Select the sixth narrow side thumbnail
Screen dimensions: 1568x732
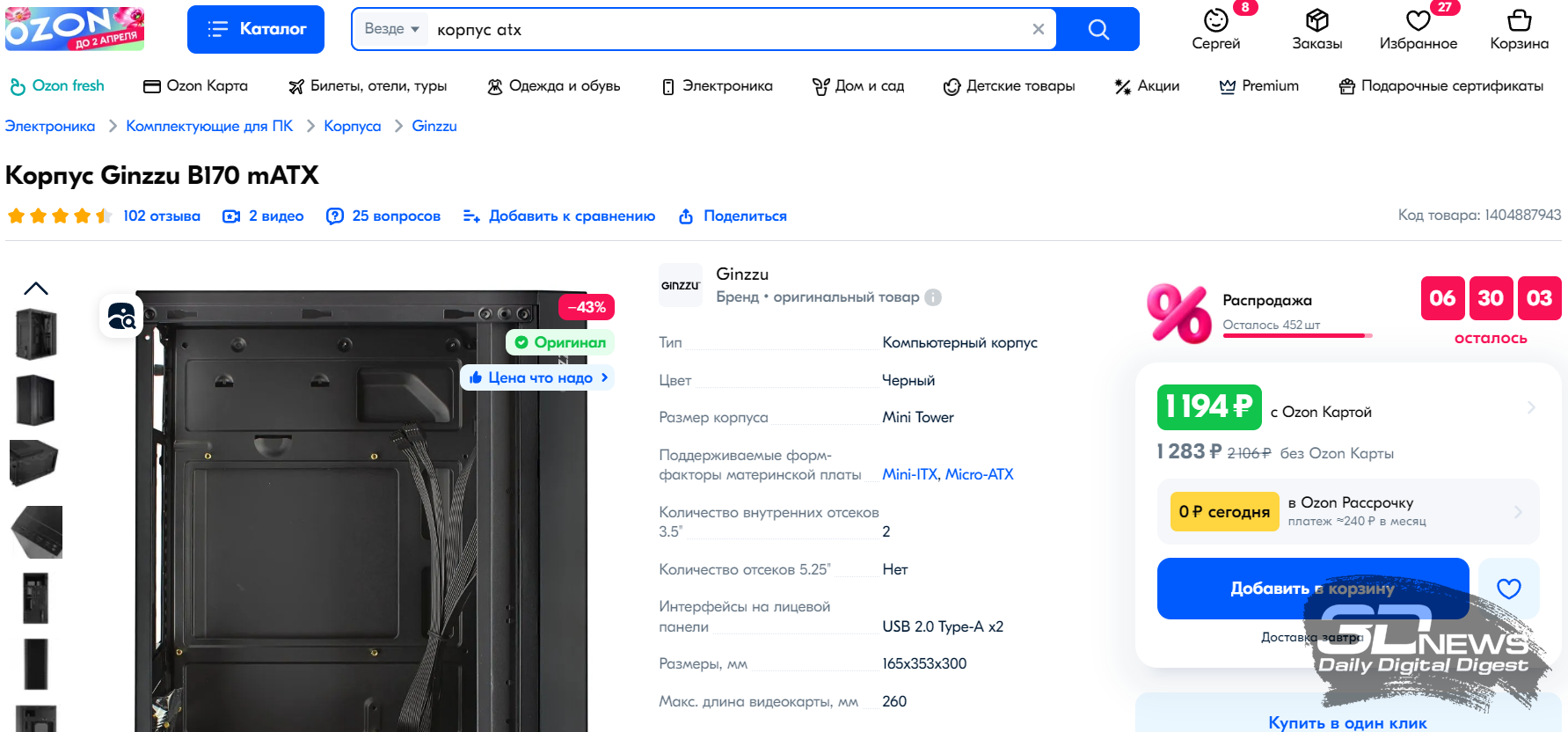pyautogui.click(x=36, y=663)
